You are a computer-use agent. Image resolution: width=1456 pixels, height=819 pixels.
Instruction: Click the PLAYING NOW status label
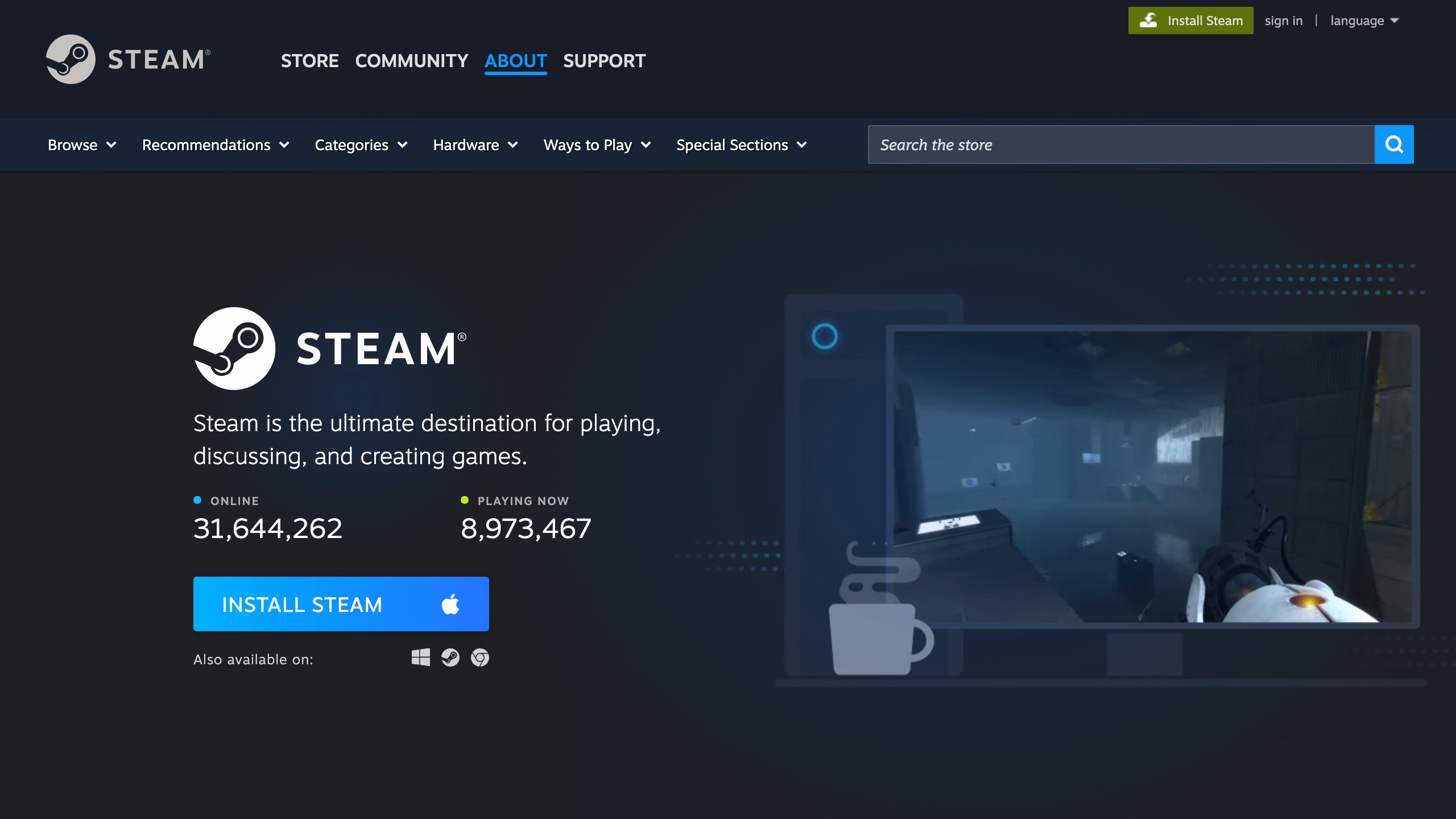click(x=523, y=501)
